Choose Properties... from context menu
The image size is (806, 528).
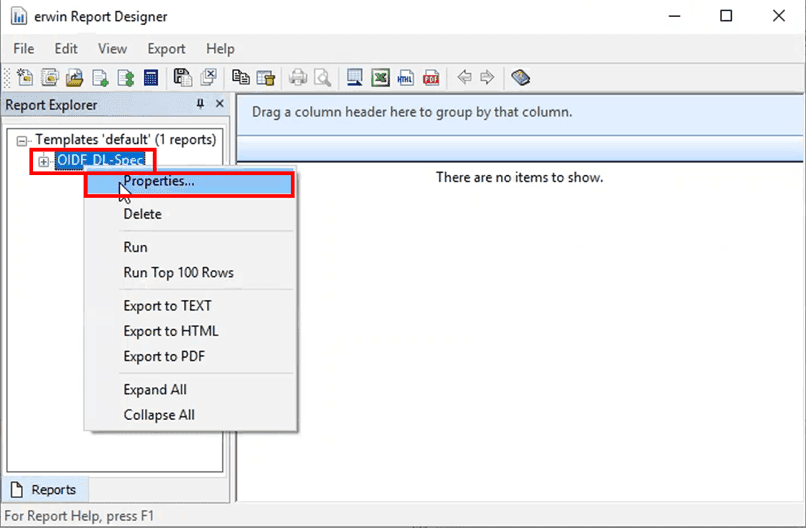pyautogui.click(x=190, y=184)
